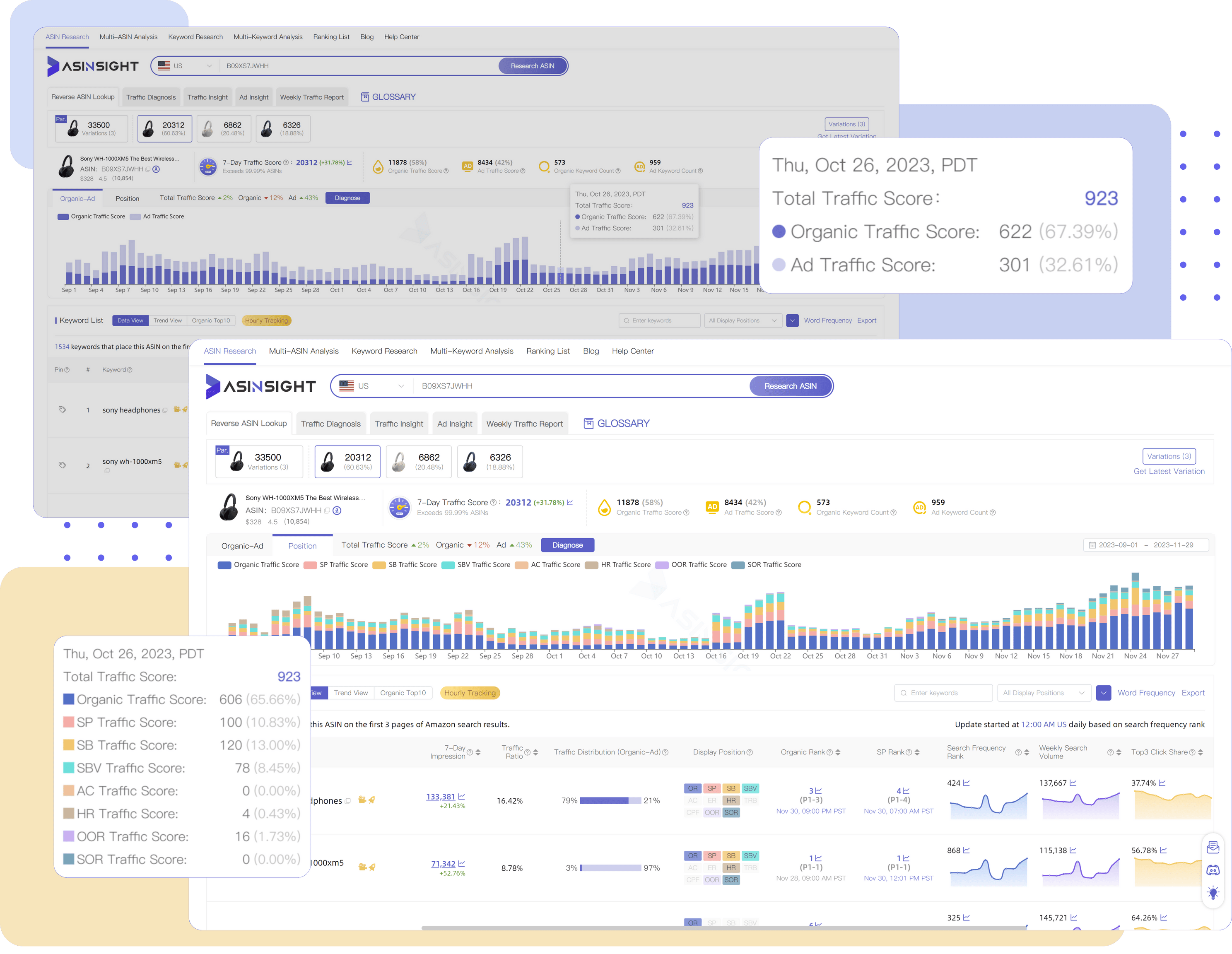
Task: Click help icon beside 7-Day Traffic Score, front window
Action: pos(493,503)
